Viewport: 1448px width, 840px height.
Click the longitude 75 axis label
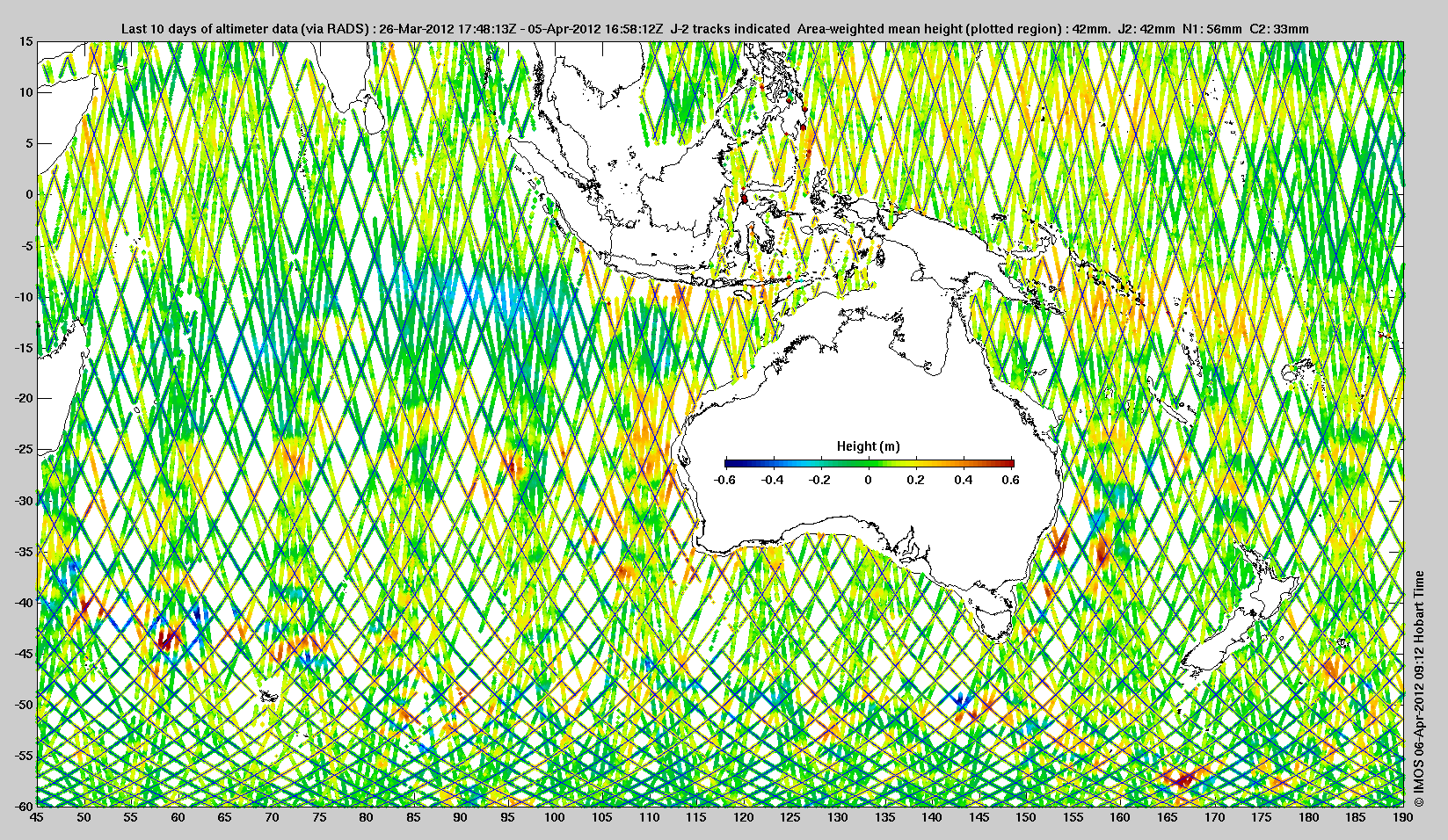point(319,817)
